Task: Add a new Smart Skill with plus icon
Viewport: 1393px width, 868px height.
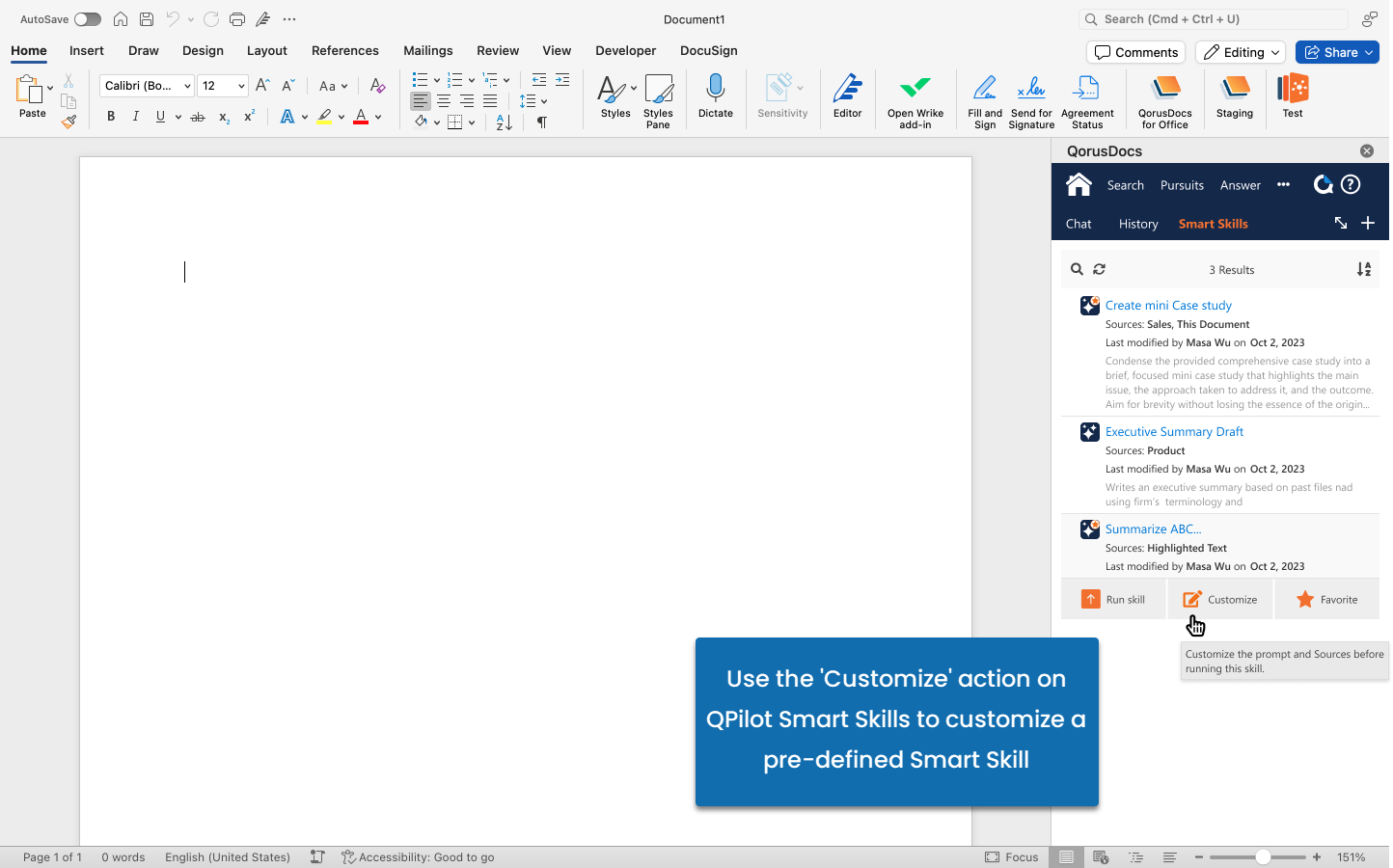Action: (1367, 223)
